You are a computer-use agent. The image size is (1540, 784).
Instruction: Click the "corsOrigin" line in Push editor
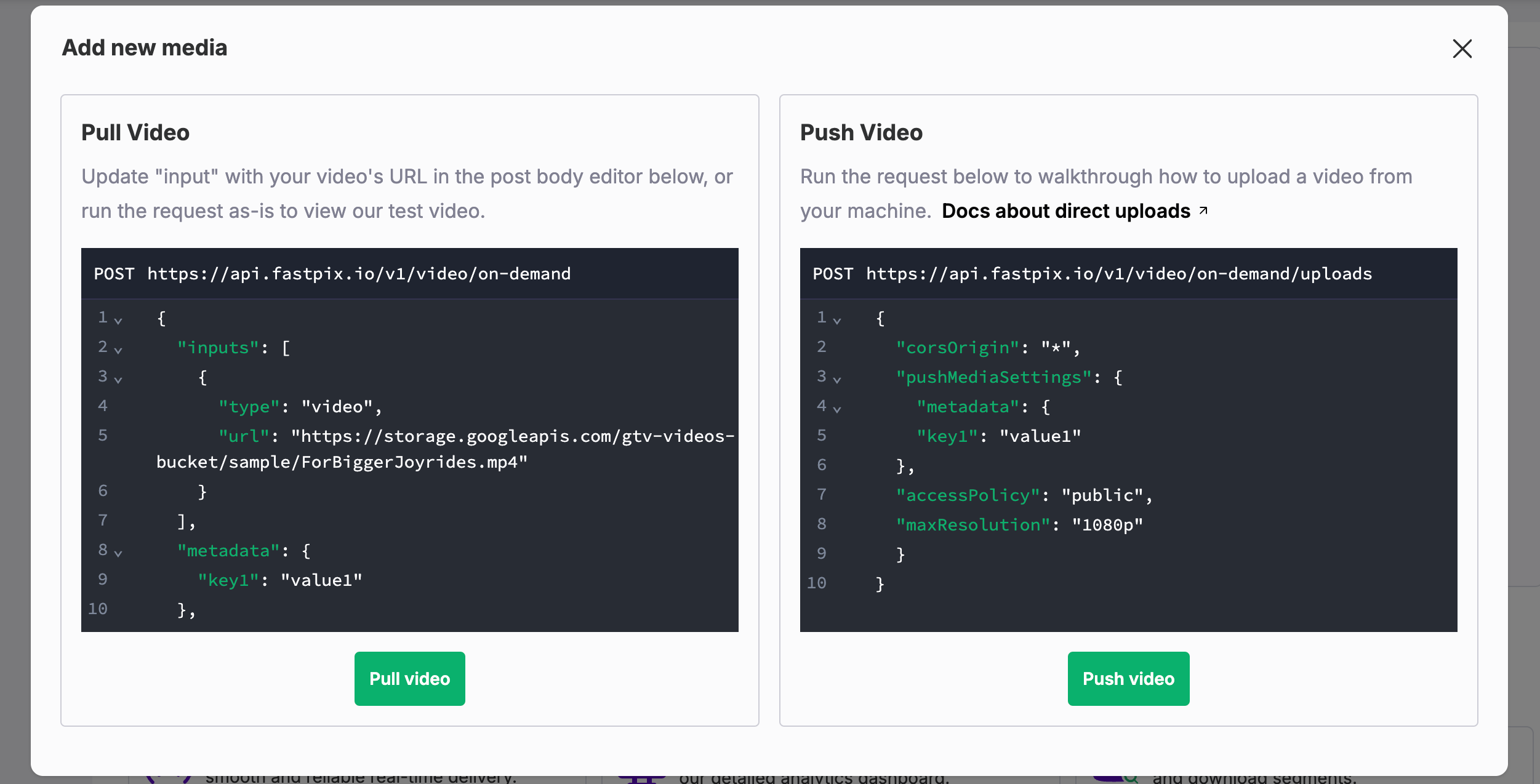988,348
